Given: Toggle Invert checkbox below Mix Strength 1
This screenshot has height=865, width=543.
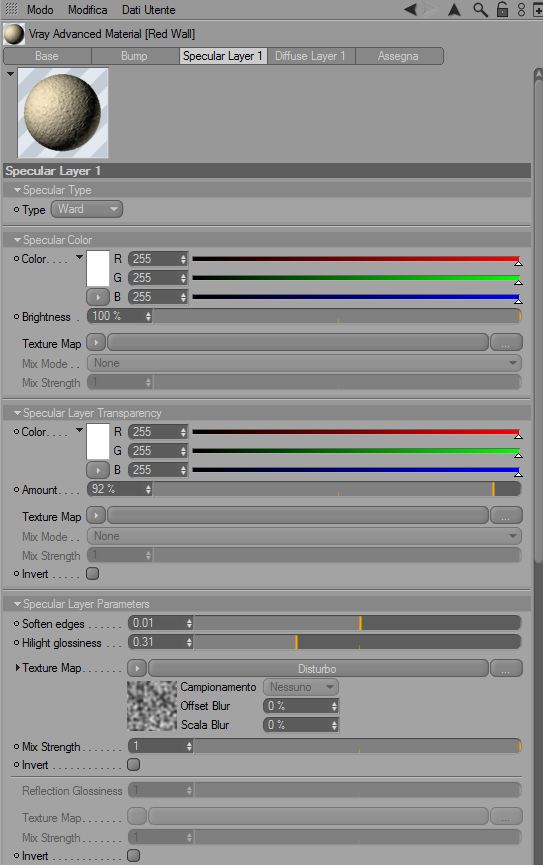Looking at the screenshot, I should coord(134,765).
